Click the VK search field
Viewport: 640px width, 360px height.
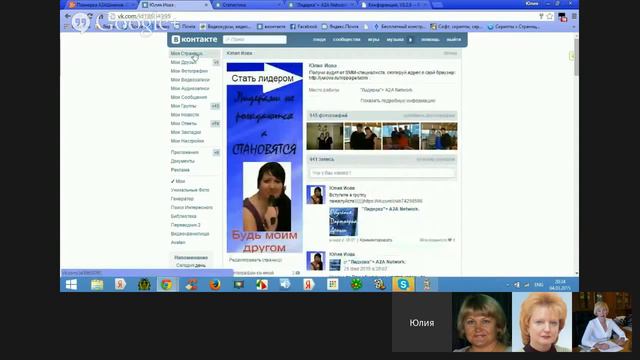tap(255, 40)
